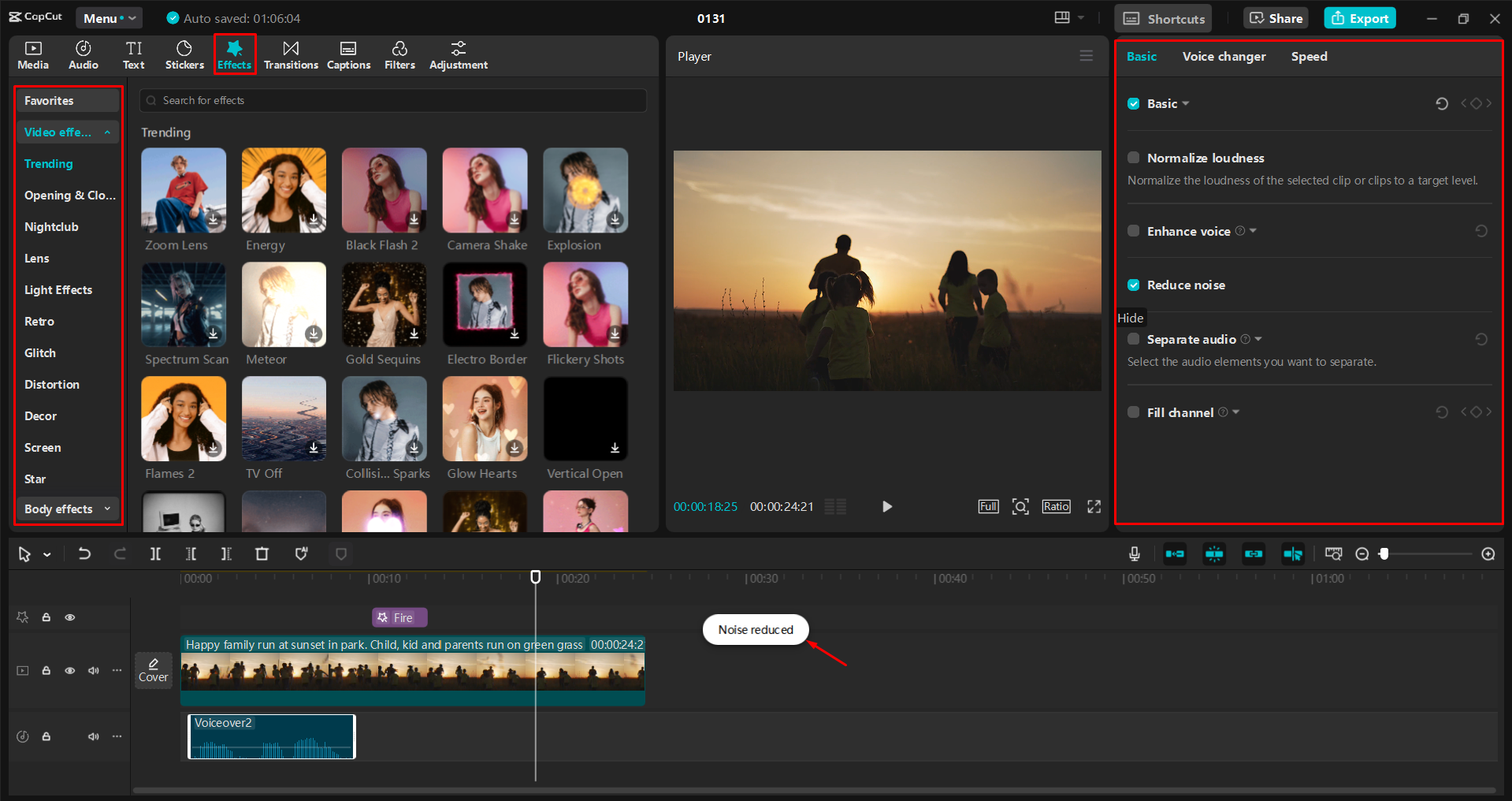1512x801 pixels.
Task: Collapse the Video effects category
Action: click(x=108, y=132)
